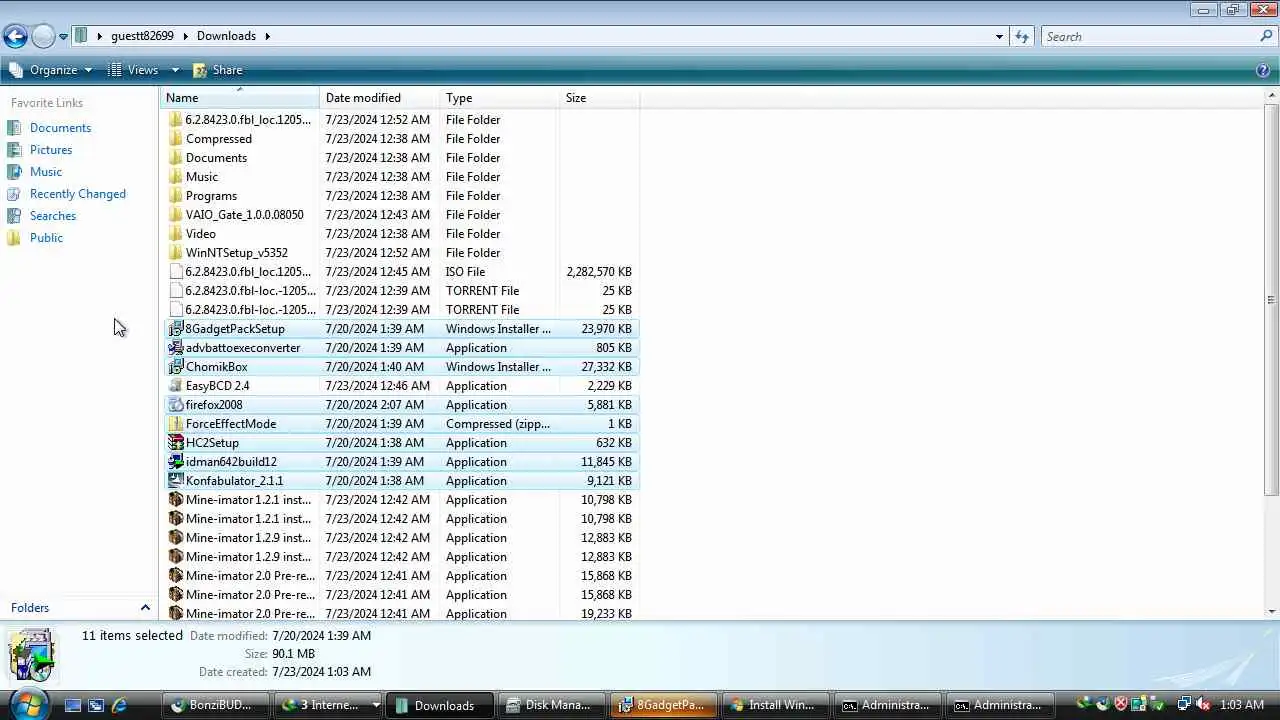This screenshot has height=720, width=1280.
Task: Click the scrollbar down arrow
Action: (1272, 611)
